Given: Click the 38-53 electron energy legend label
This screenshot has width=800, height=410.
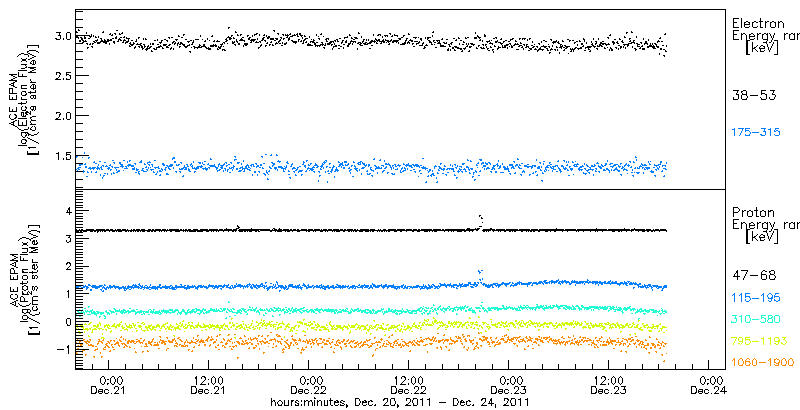Looking at the screenshot, I should pyautogui.click(x=754, y=95).
